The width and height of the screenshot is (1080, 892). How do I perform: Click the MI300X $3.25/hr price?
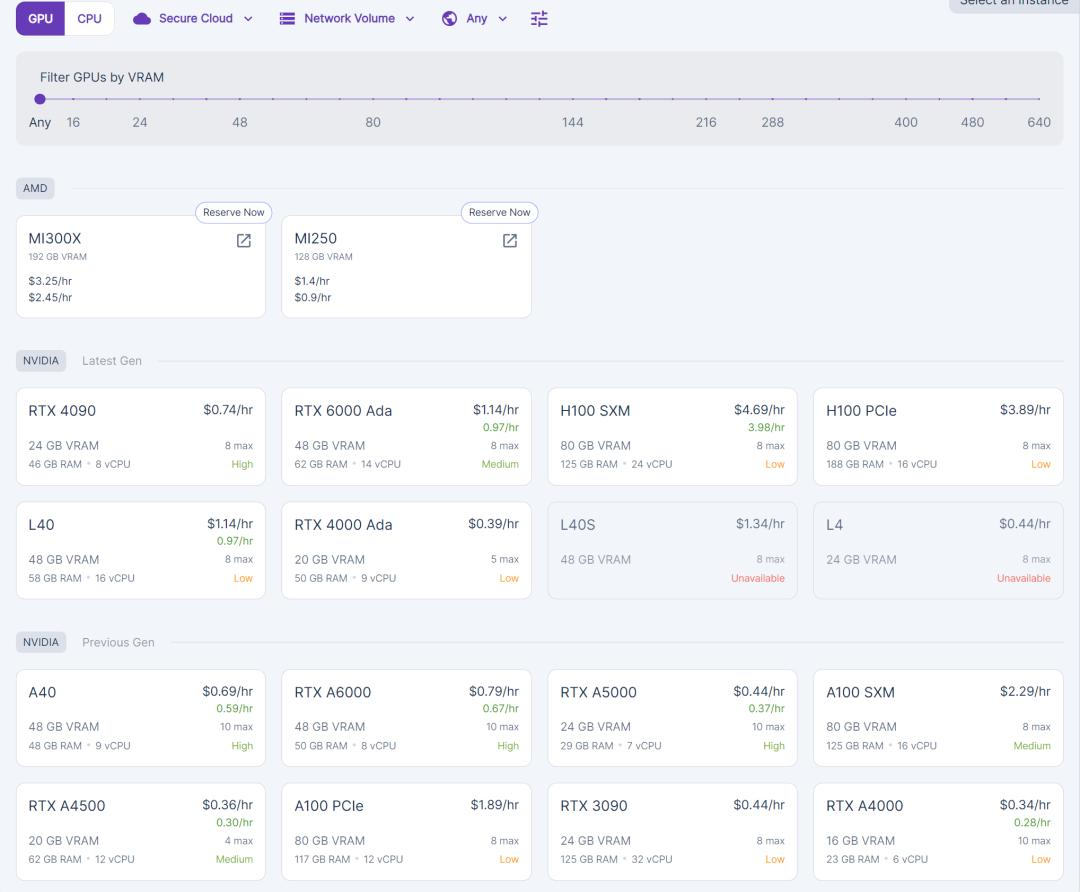[x=50, y=281]
